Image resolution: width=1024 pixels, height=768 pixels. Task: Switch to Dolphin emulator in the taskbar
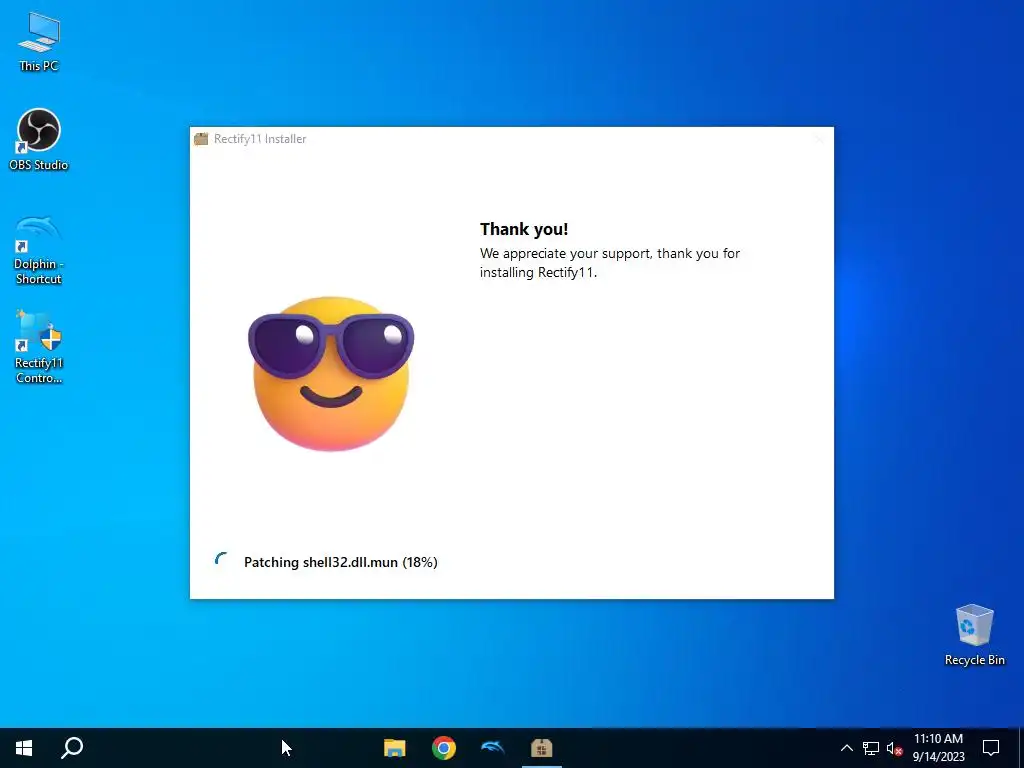coord(492,748)
